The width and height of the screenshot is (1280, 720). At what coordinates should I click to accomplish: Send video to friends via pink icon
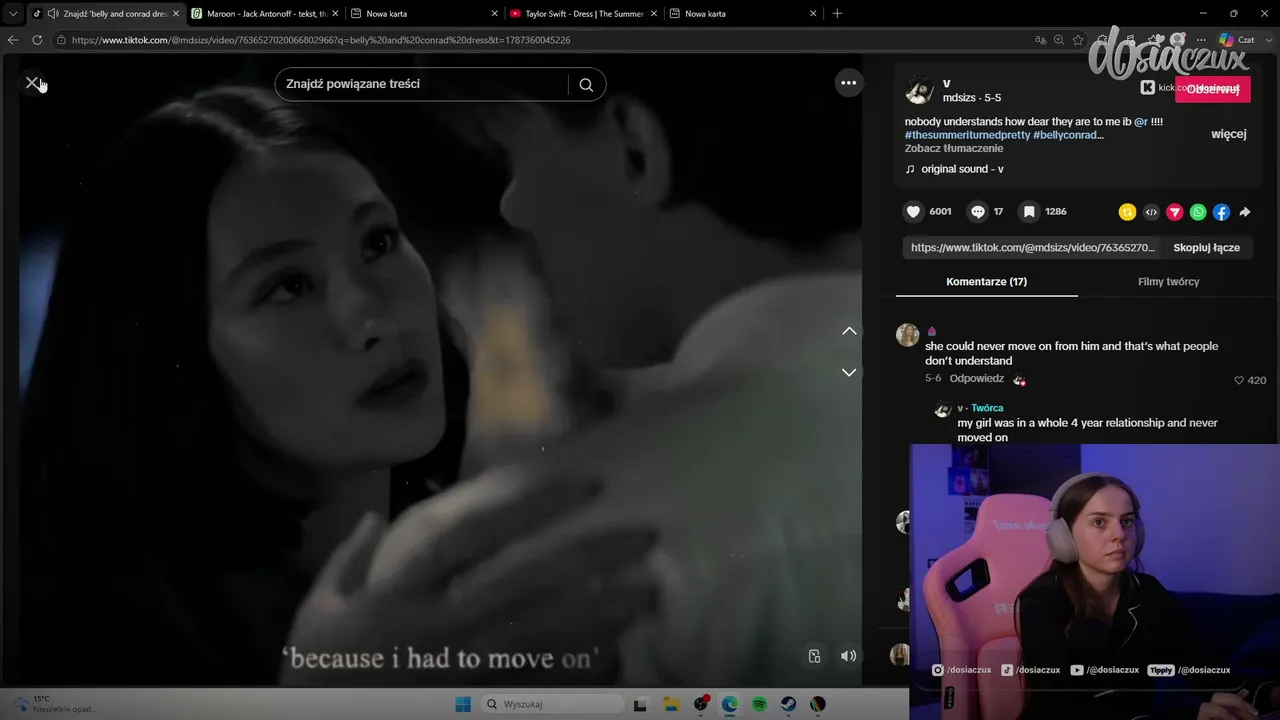click(1175, 212)
